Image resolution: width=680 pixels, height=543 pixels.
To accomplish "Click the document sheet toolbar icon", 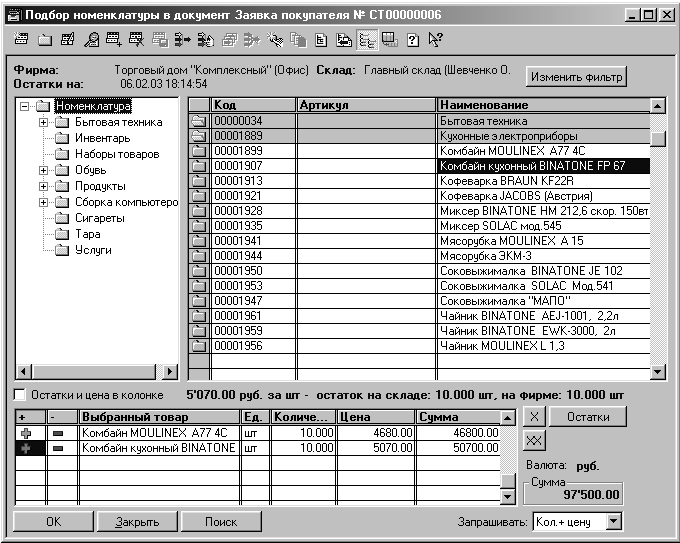I will 321,40.
